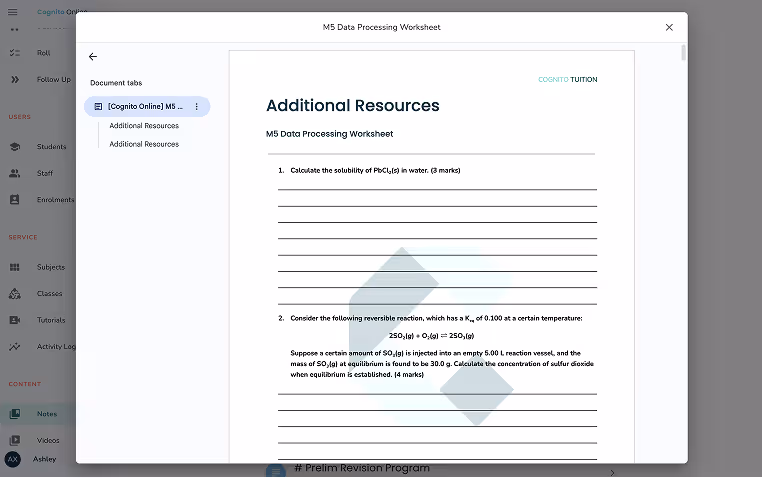Open the three-dot menu for Cognito Online M5 tab
Image resolution: width=762 pixels, height=478 pixels.
tap(196, 106)
